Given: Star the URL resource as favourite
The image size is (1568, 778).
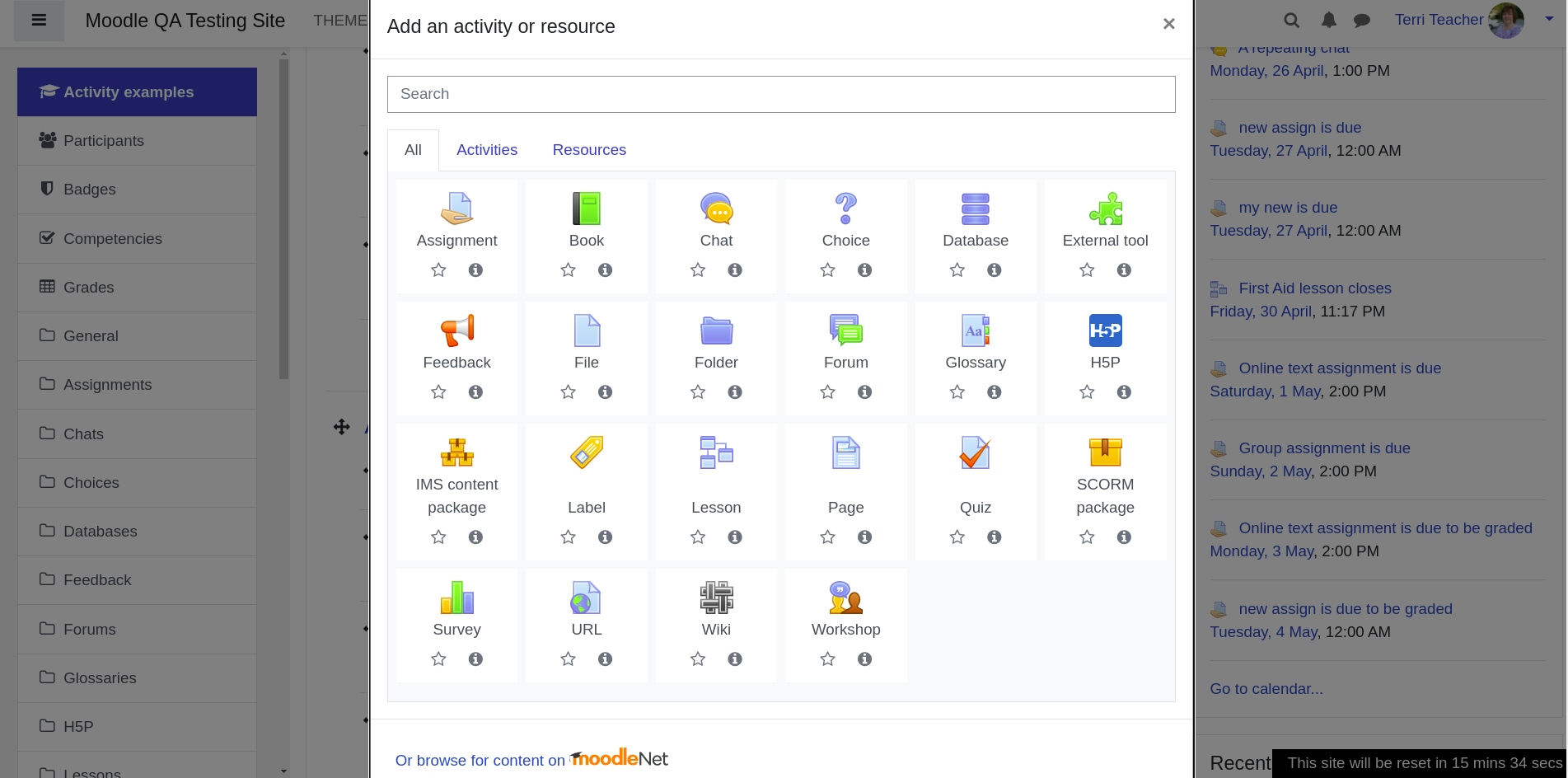Looking at the screenshot, I should (x=568, y=658).
